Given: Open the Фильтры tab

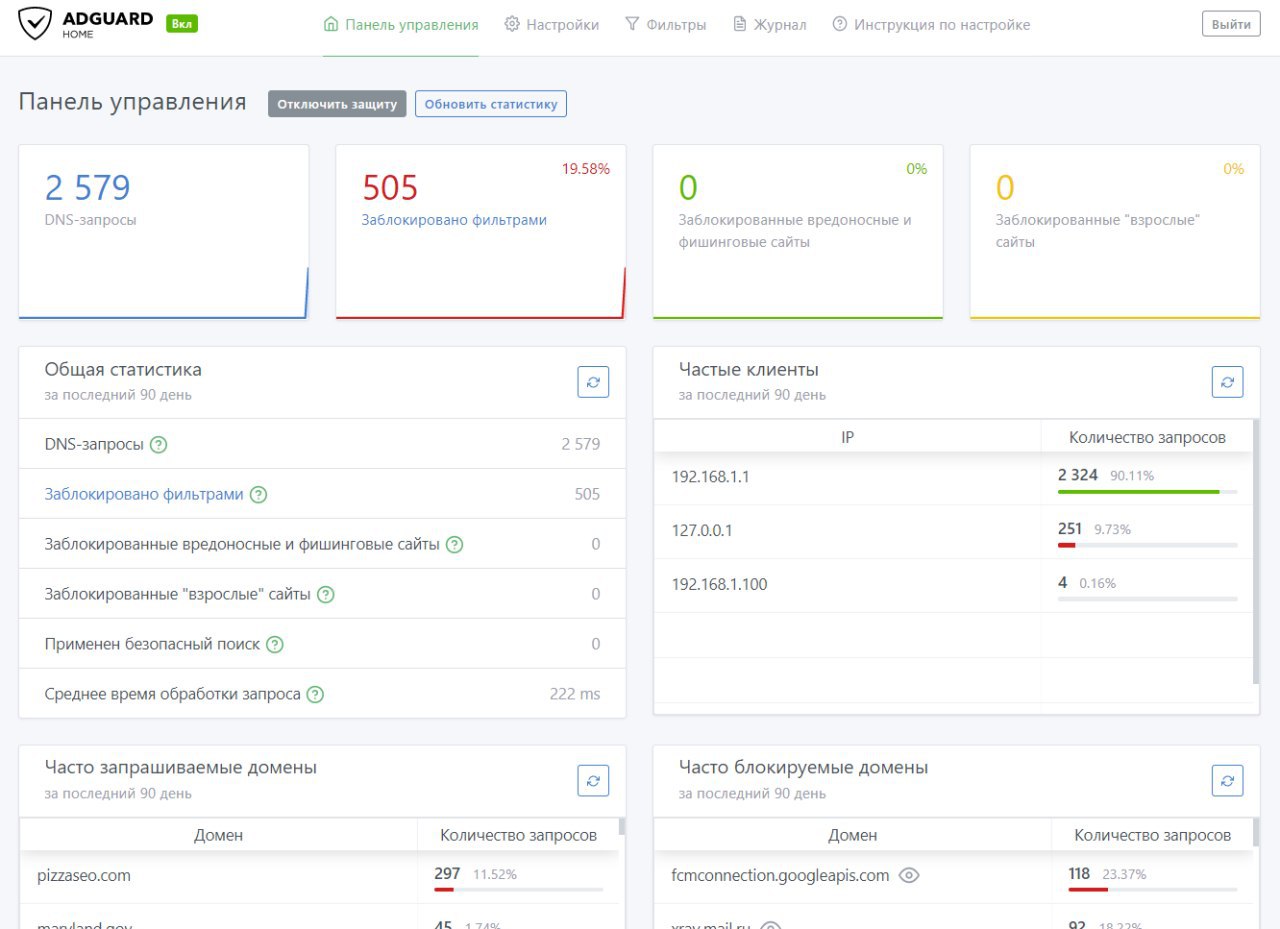Looking at the screenshot, I should click(665, 24).
